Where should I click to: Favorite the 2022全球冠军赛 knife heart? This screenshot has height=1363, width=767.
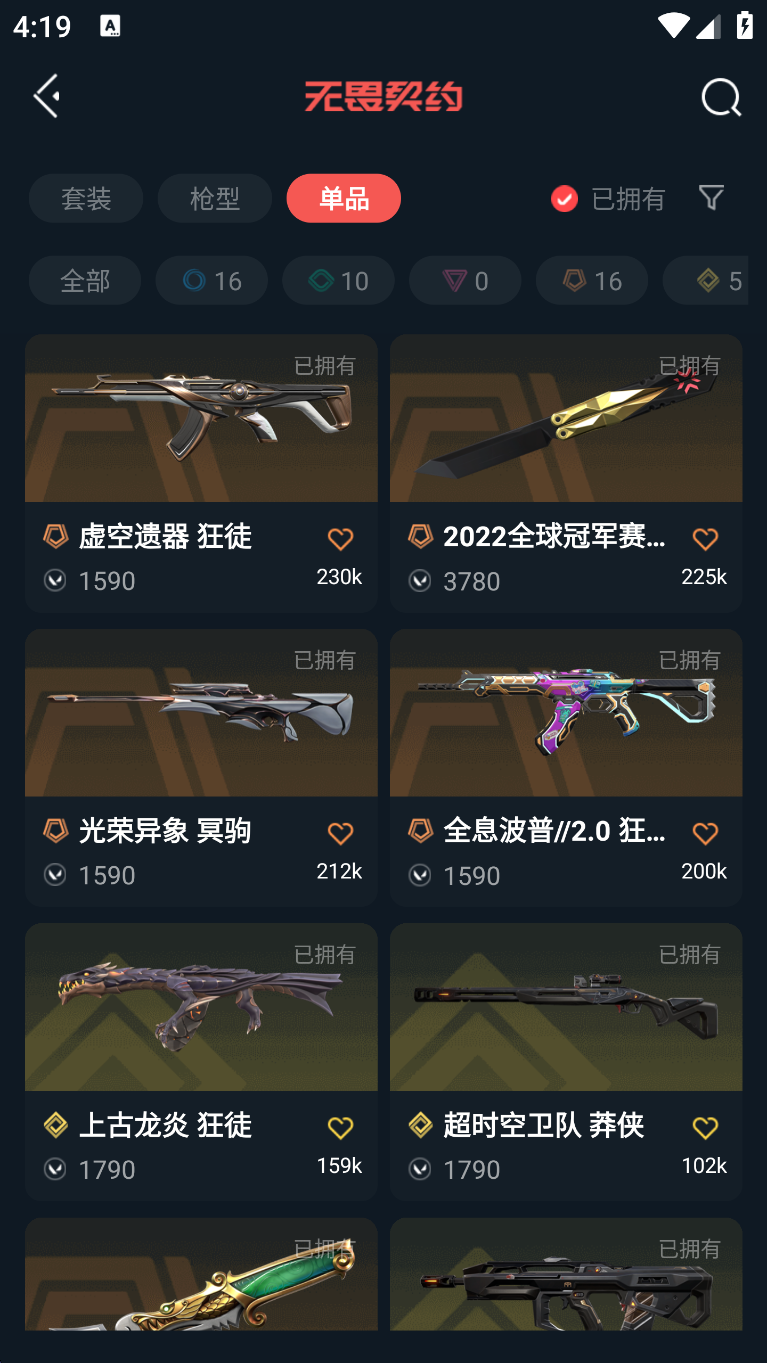point(705,539)
